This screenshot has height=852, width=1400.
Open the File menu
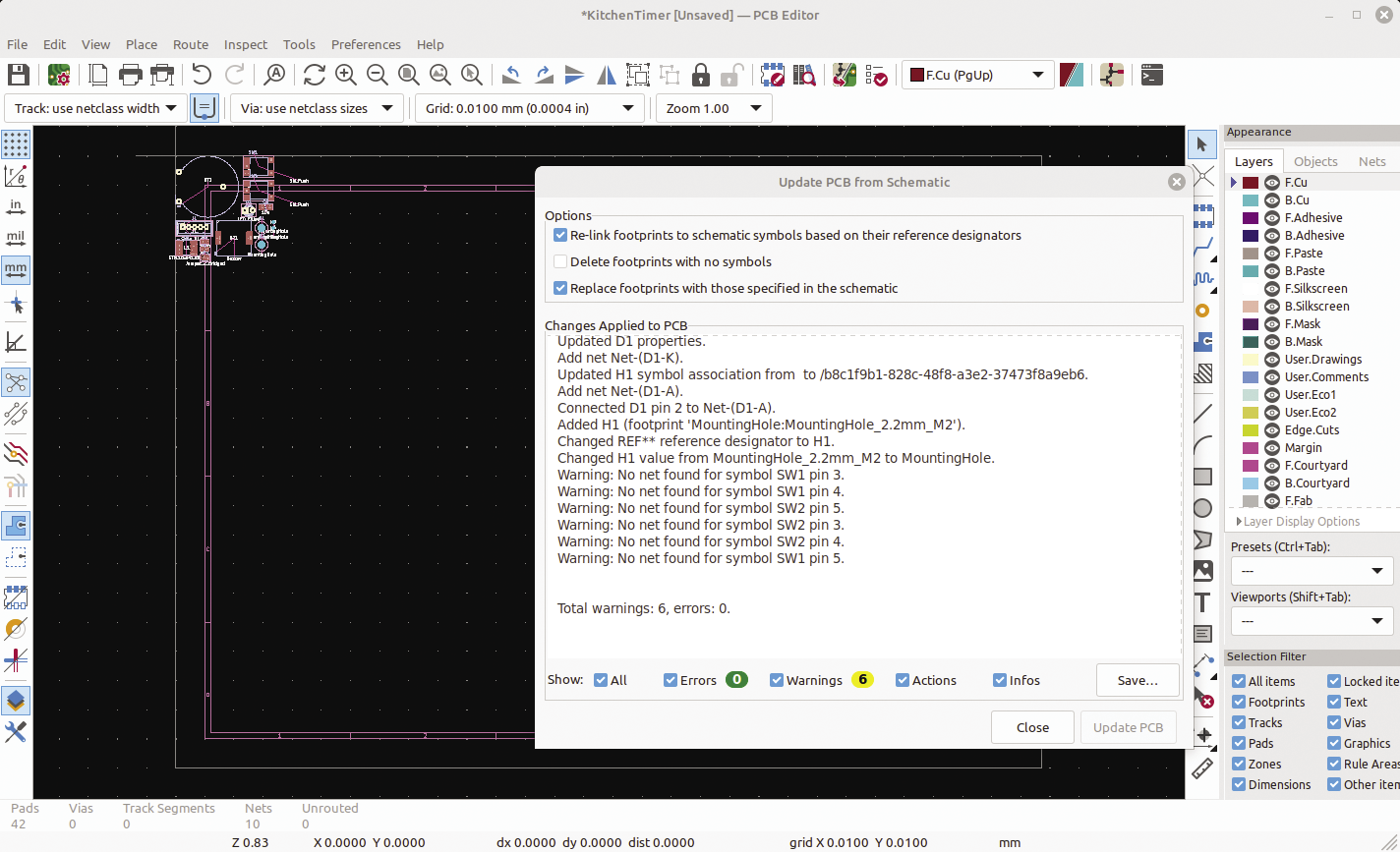pyautogui.click(x=17, y=44)
